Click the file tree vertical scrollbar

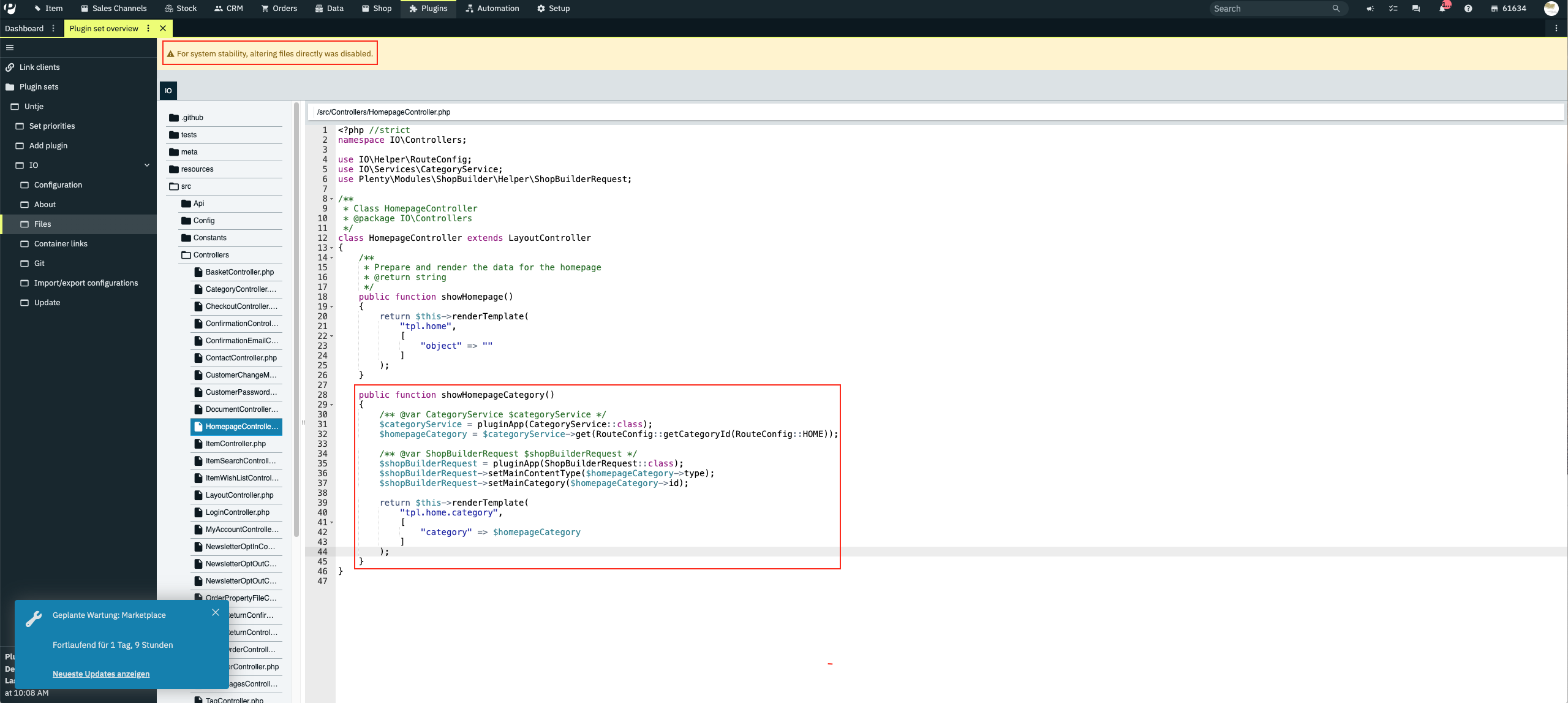296,319
